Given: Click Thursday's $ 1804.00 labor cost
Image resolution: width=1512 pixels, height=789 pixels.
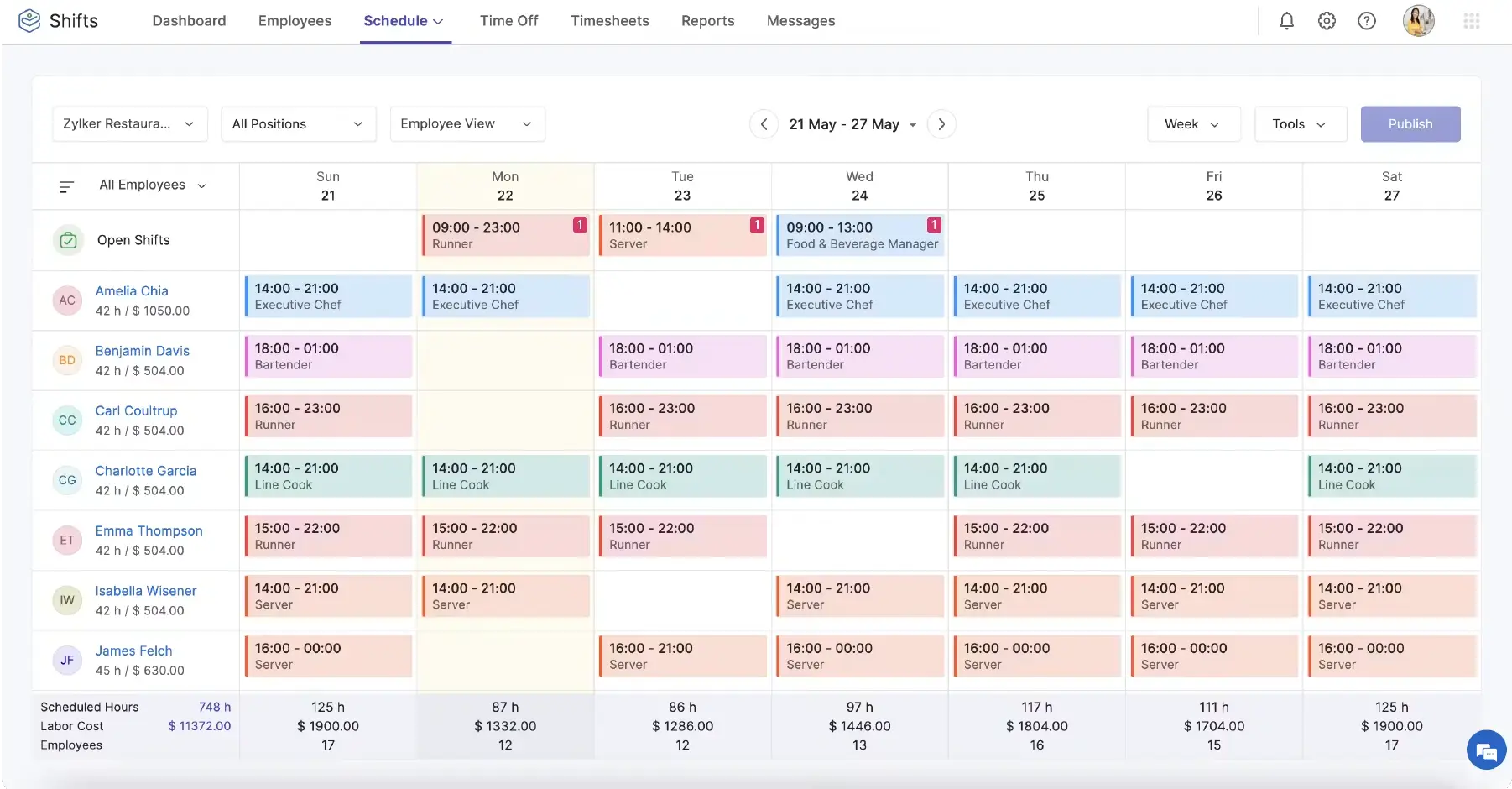Looking at the screenshot, I should 1037,726.
